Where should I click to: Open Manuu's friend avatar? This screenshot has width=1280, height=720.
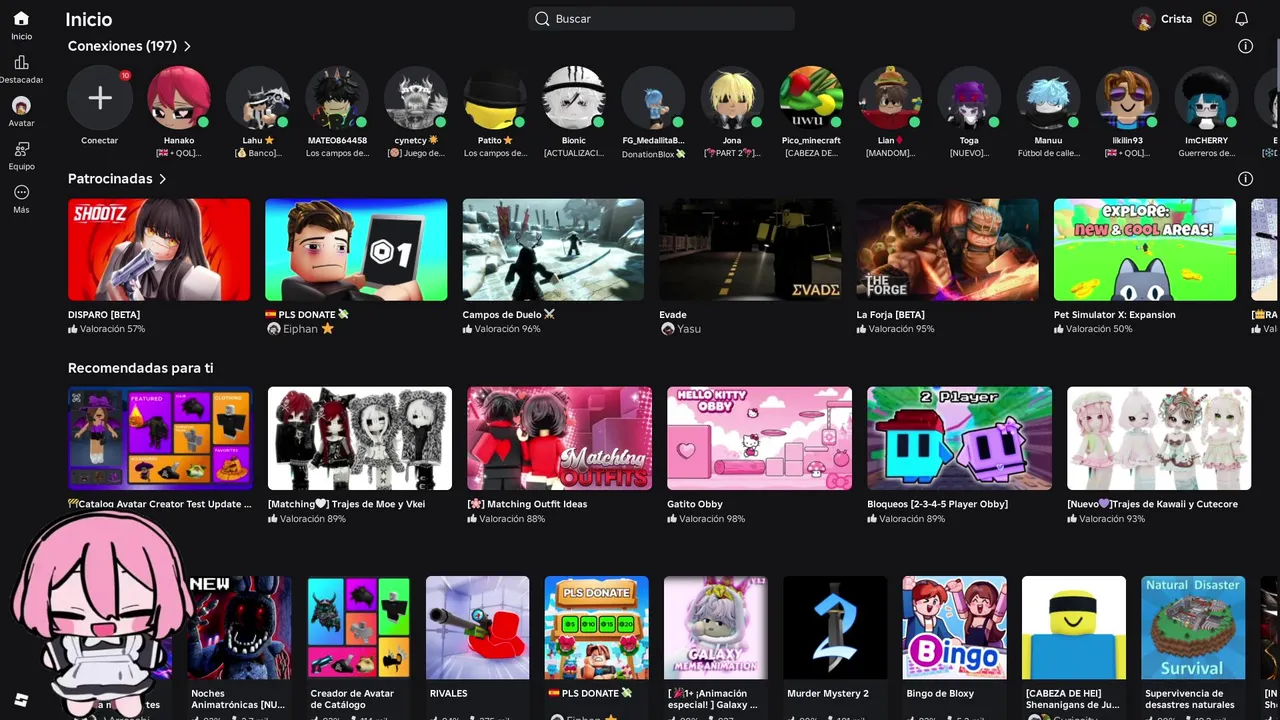pyautogui.click(x=1048, y=98)
